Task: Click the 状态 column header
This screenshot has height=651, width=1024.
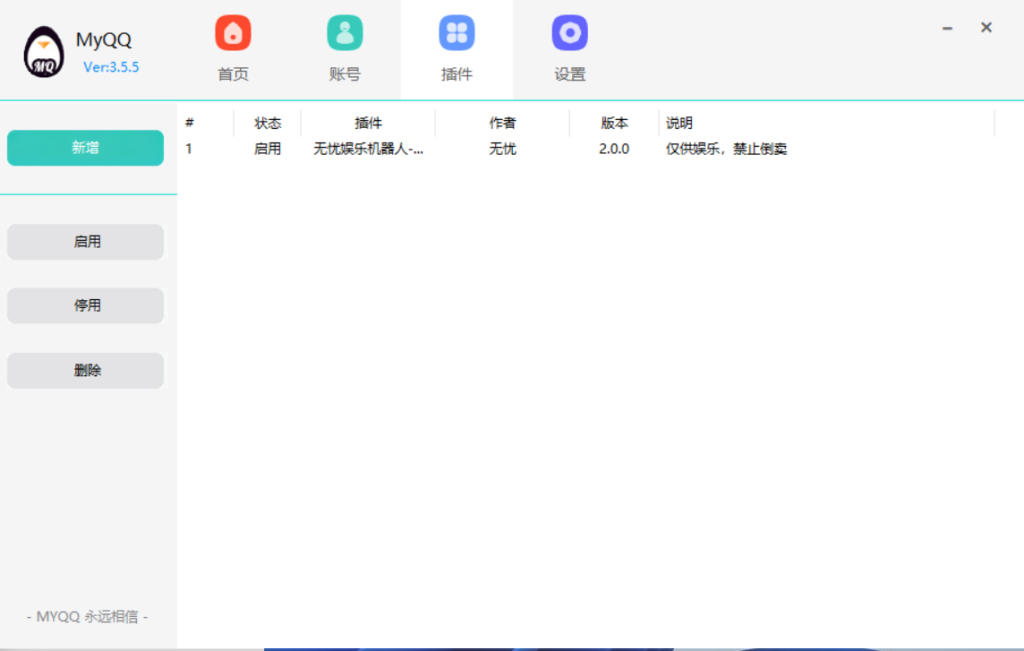Action: coord(268,124)
